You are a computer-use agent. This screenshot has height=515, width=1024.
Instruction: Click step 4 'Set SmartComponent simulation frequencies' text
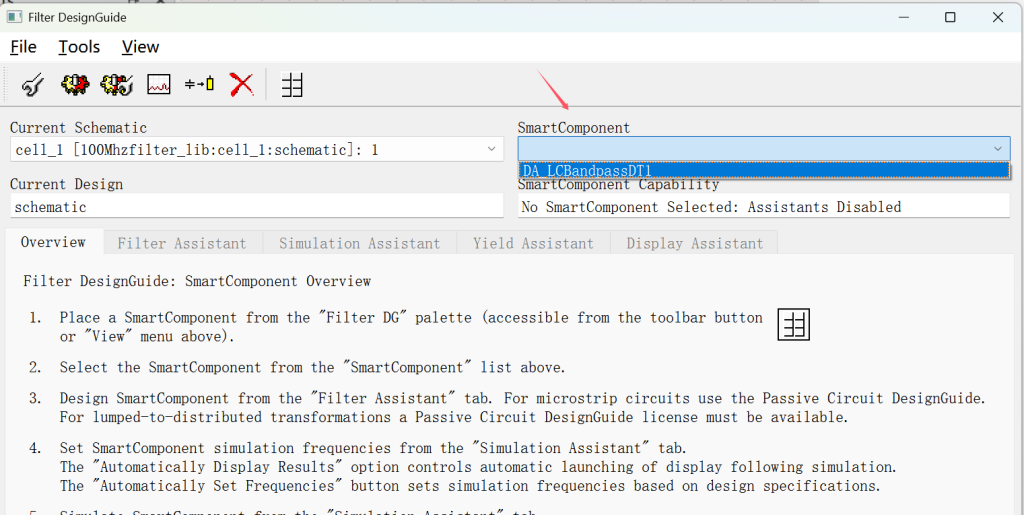(x=373, y=448)
